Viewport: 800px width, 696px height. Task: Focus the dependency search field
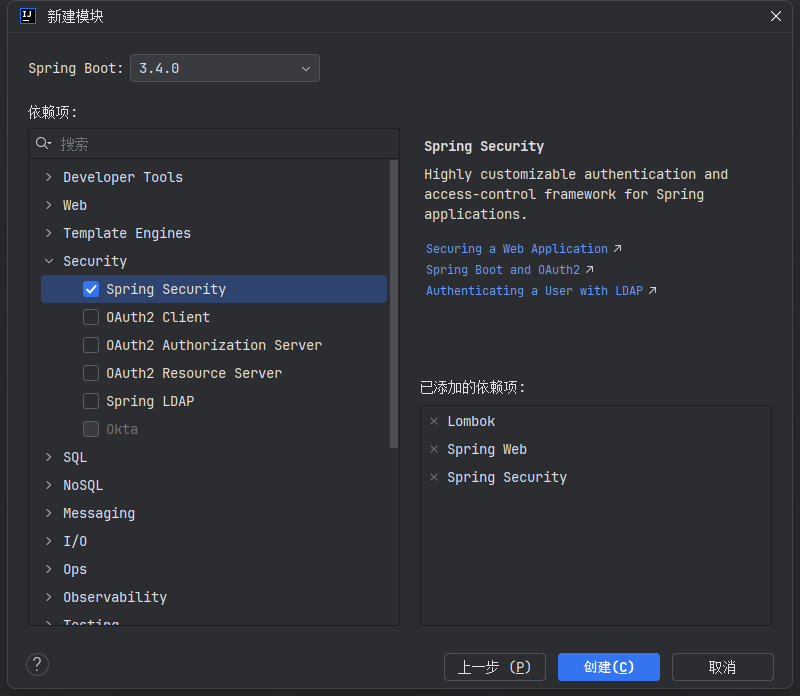click(x=220, y=144)
